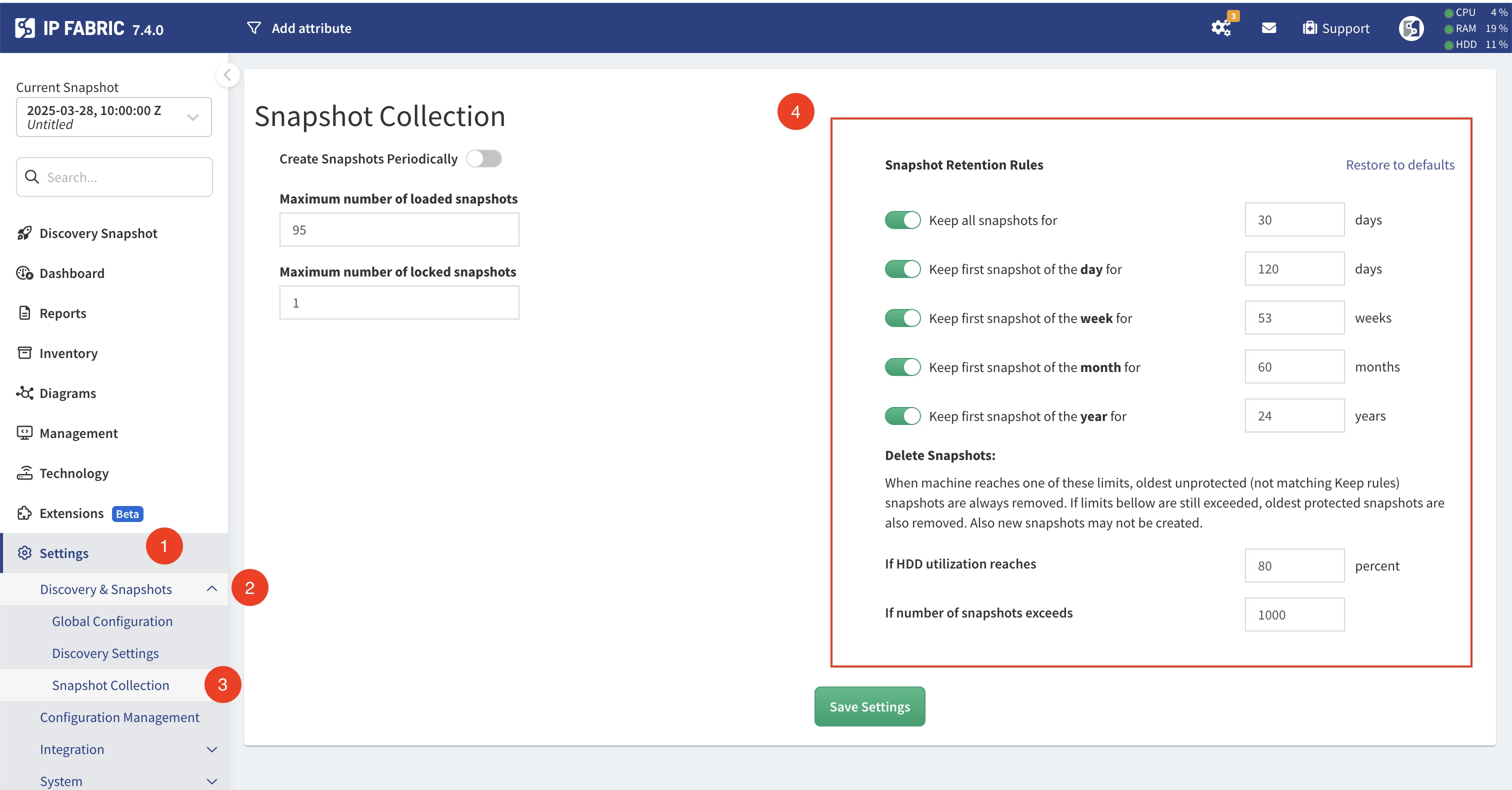Expand the Integration submenu
Screen dimensions: 1512x790
(x=212, y=749)
